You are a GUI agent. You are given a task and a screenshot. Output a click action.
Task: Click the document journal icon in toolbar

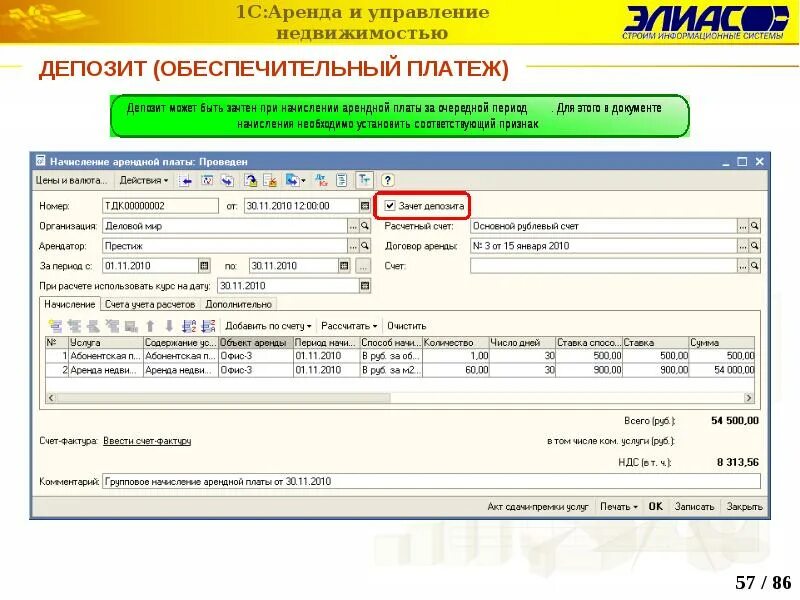point(207,180)
